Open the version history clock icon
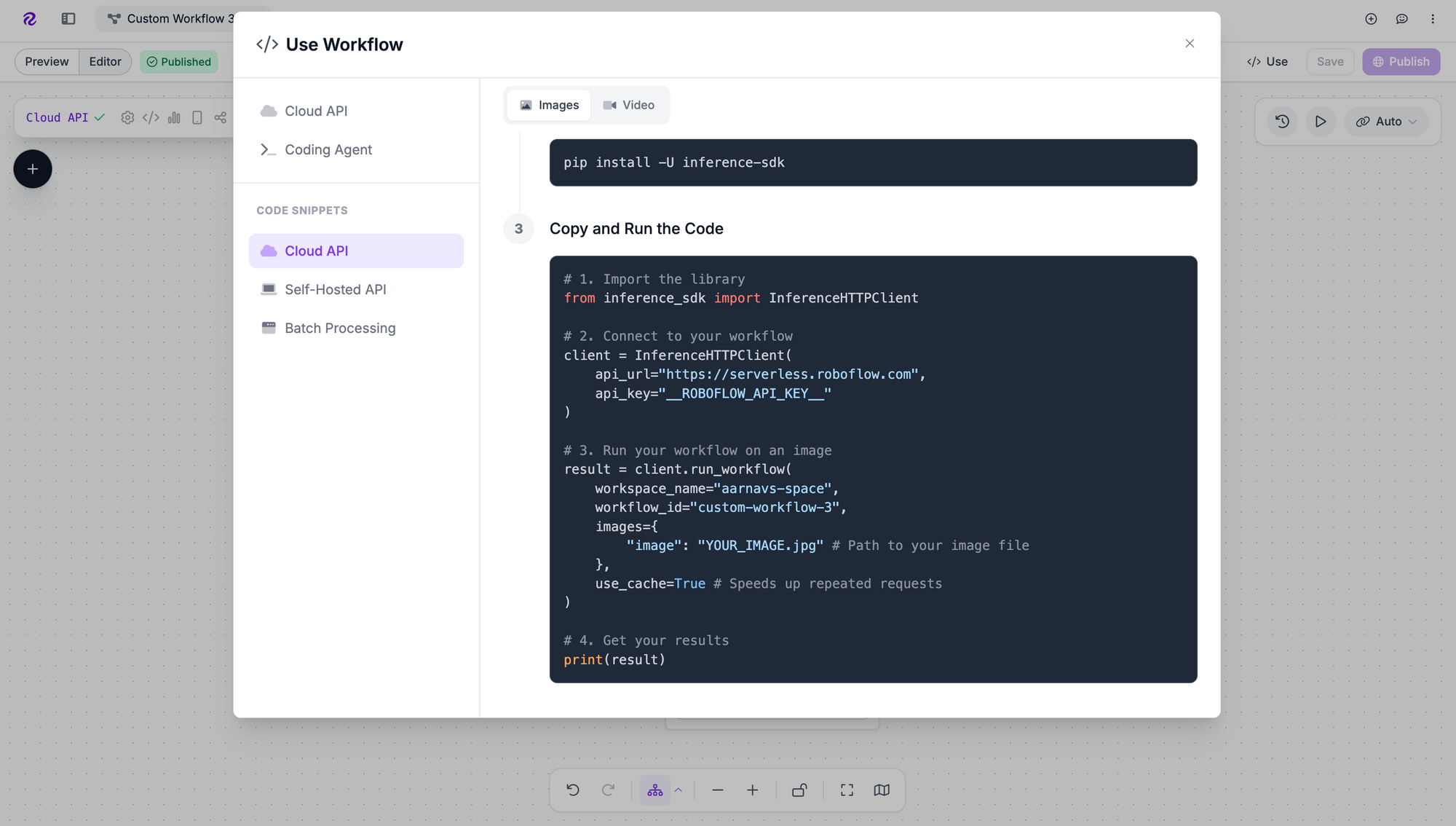This screenshot has width=1456, height=826. point(1283,122)
